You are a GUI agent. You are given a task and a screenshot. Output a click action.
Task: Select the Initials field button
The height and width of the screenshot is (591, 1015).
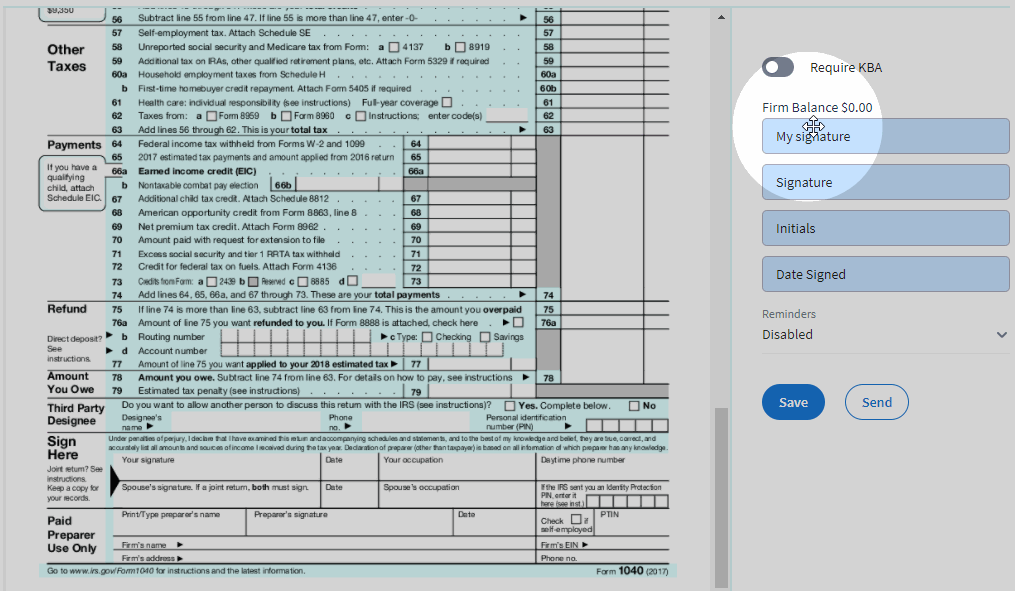click(885, 228)
